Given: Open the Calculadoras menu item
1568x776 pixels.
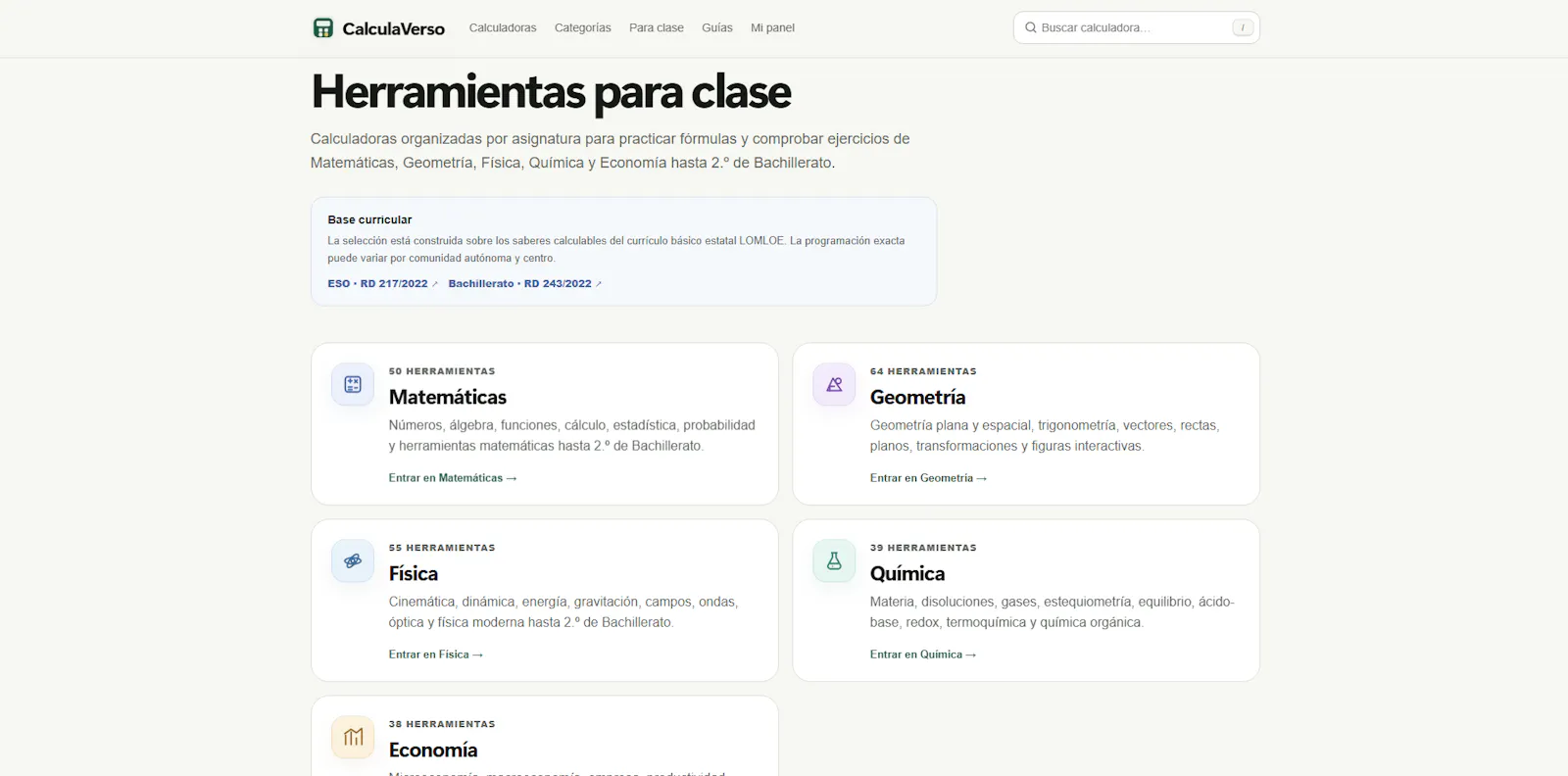Looking at the screenshot, I should (503, 27).
